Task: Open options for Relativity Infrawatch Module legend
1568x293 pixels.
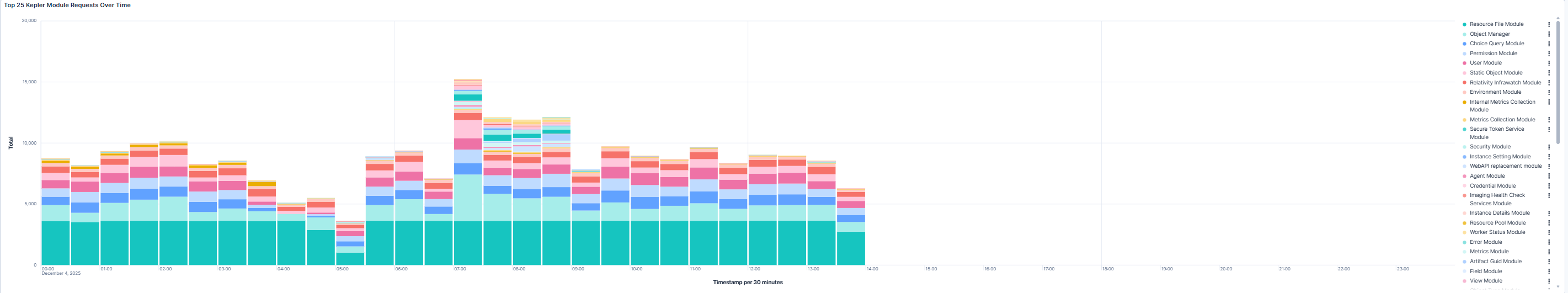Action: (x=1549, y=83)
